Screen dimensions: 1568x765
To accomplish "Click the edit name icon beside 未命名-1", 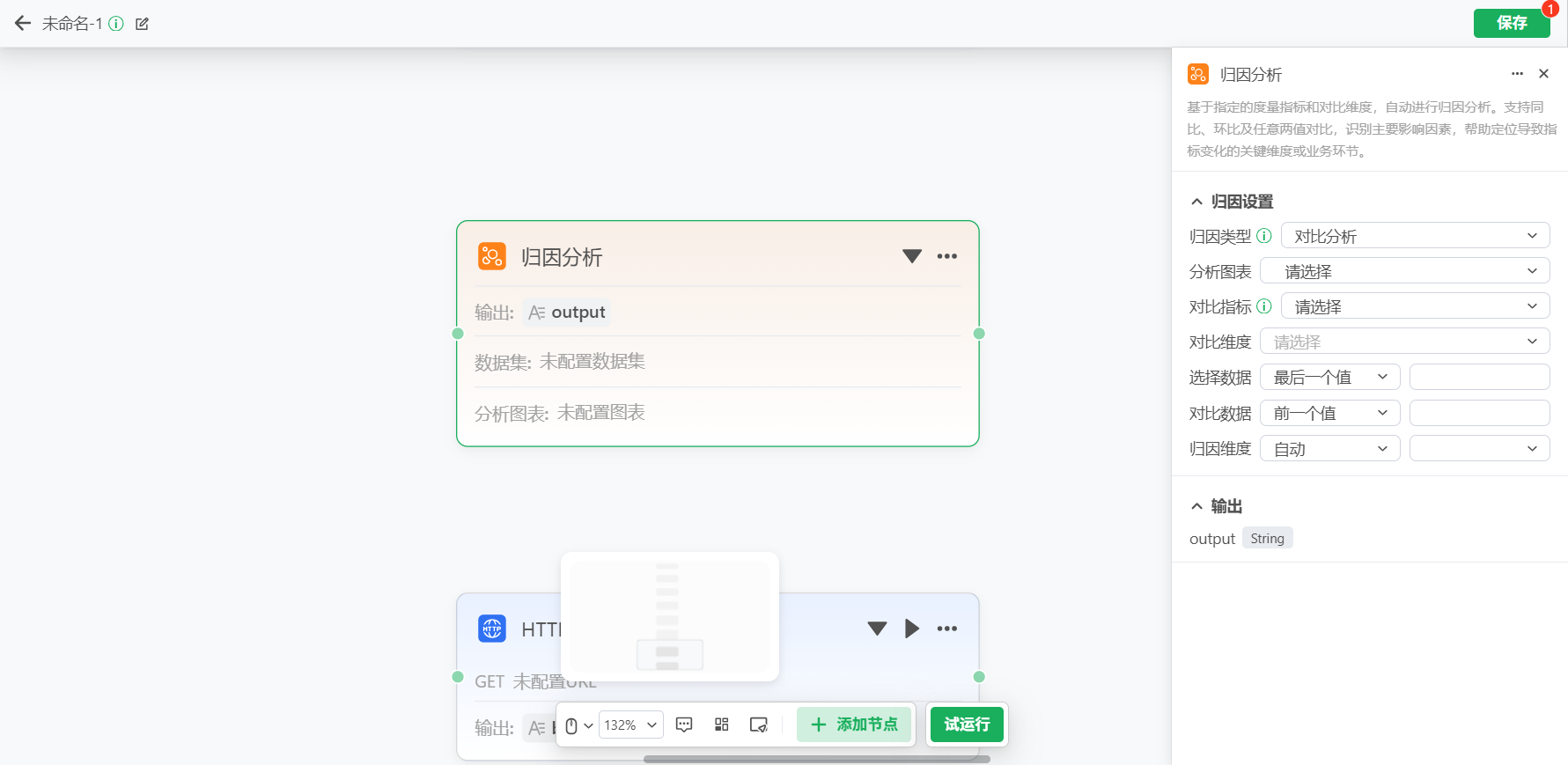I will (x=142, y=24).
